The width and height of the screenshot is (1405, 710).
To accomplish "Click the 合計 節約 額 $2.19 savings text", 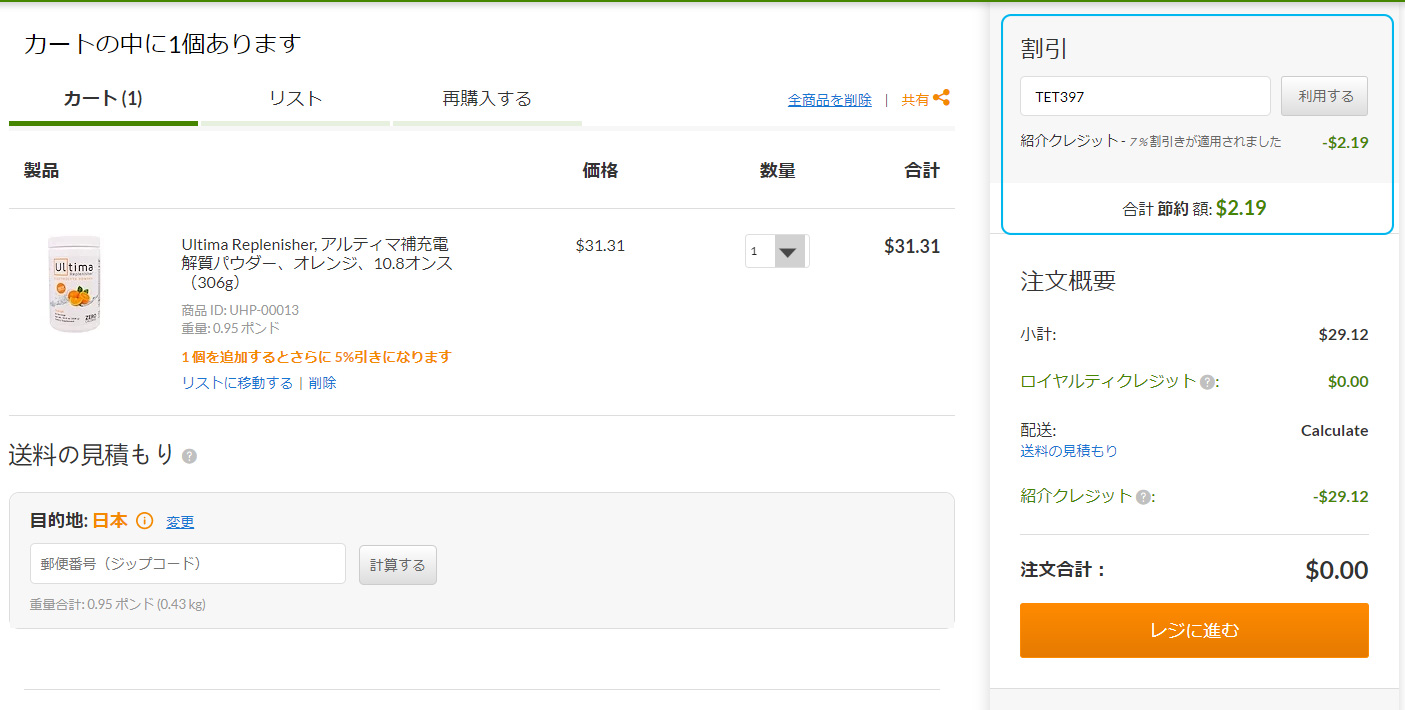I will coord(1194,209).
